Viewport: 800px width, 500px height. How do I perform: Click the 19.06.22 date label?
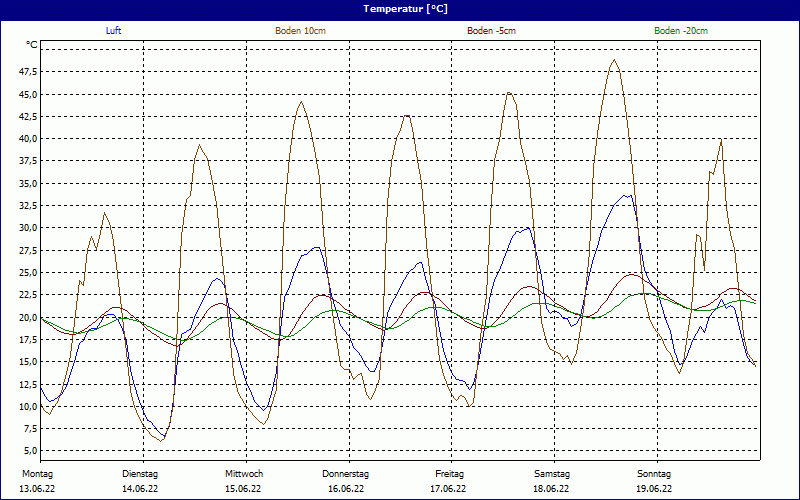(x=654, y=489)
